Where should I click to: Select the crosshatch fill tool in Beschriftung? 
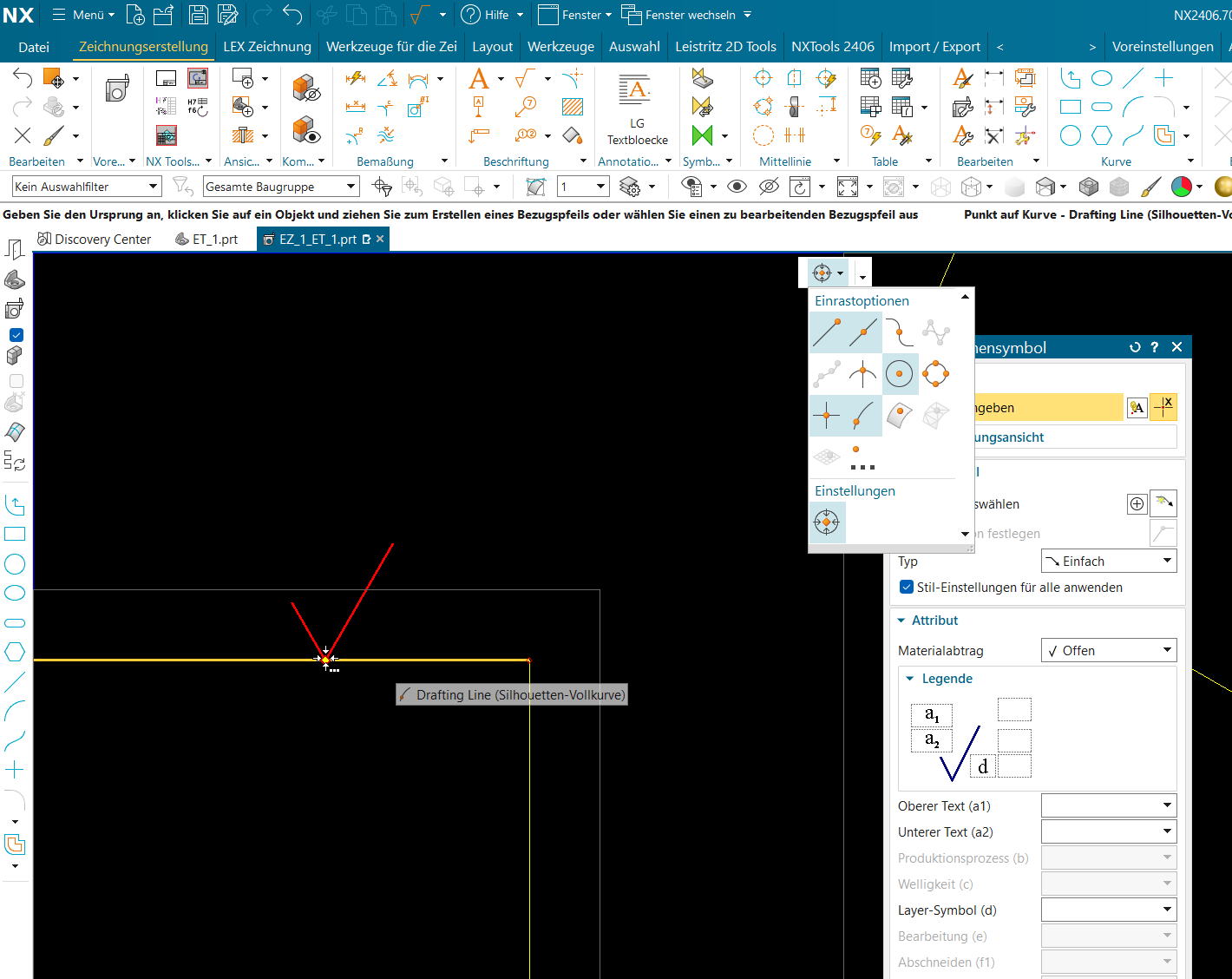[x=572, y=107]
